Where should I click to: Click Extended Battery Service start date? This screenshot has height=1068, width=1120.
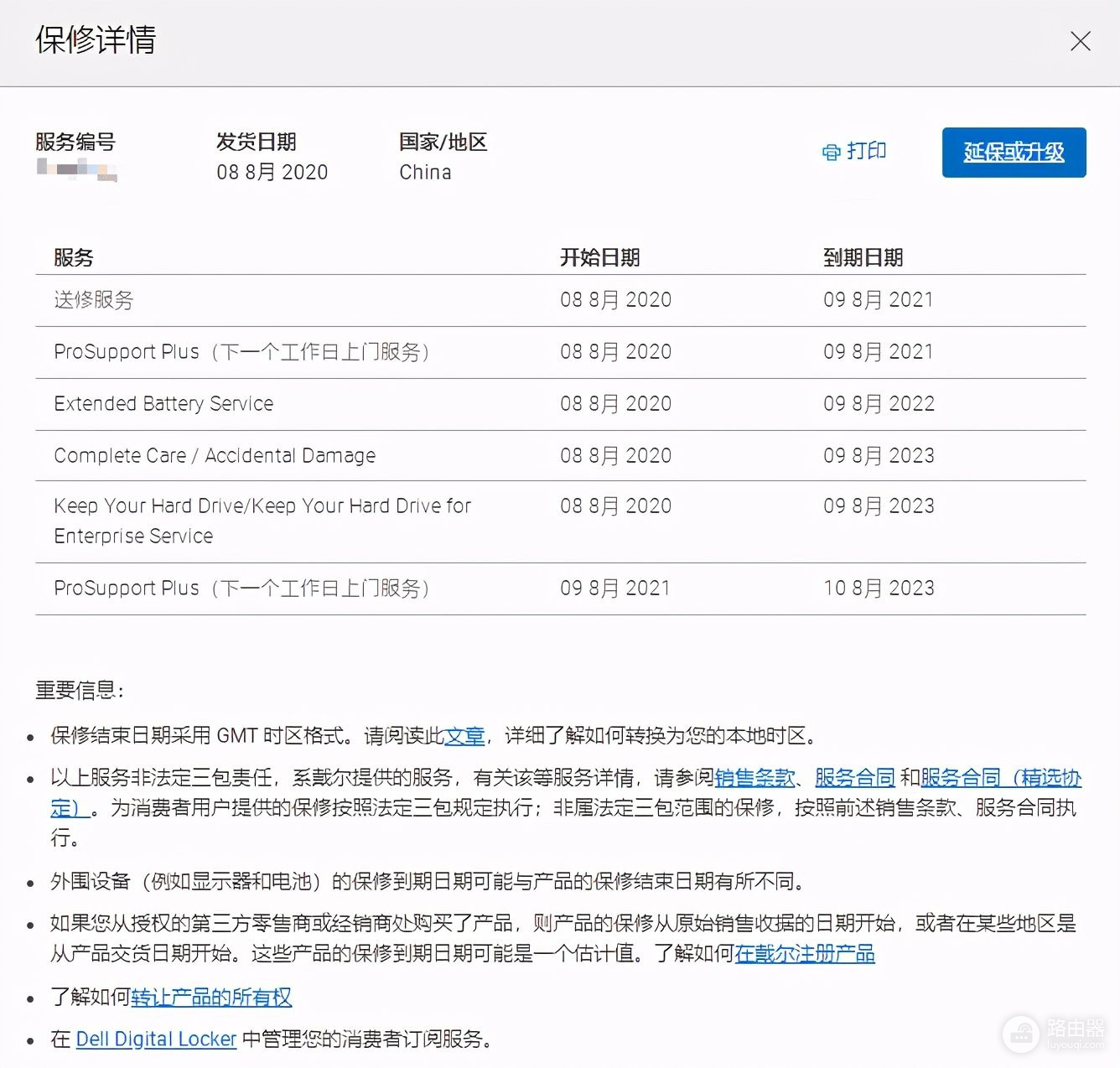coord(616,404)
